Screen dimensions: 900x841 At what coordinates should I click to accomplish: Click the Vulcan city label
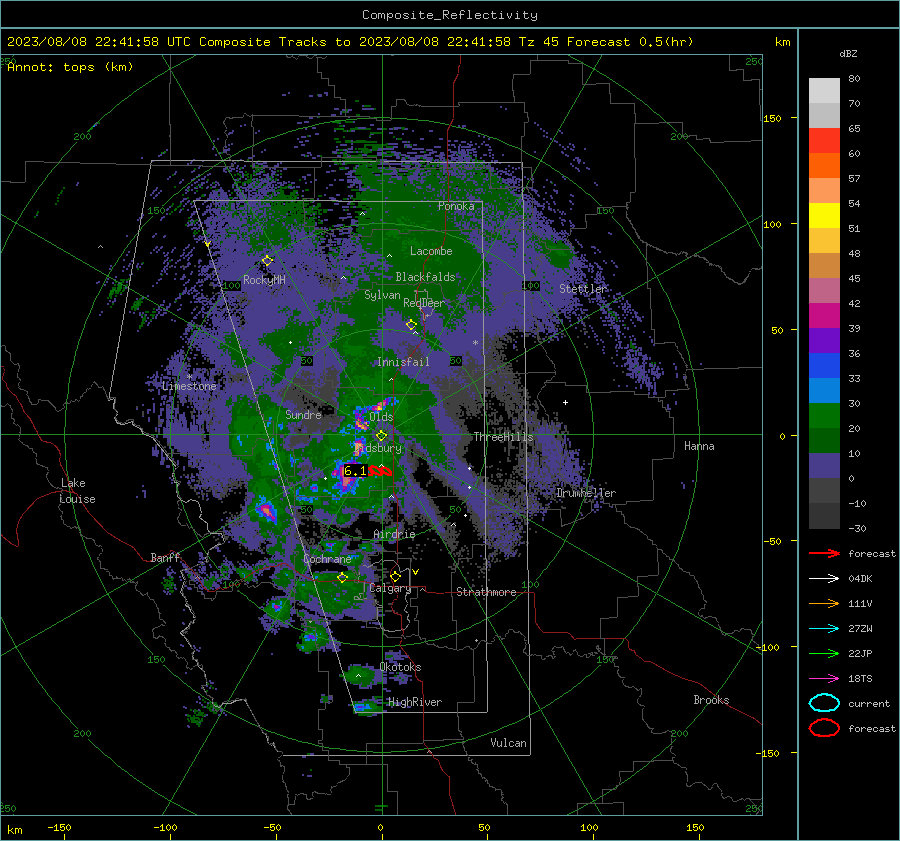click(x=508, y=743)
